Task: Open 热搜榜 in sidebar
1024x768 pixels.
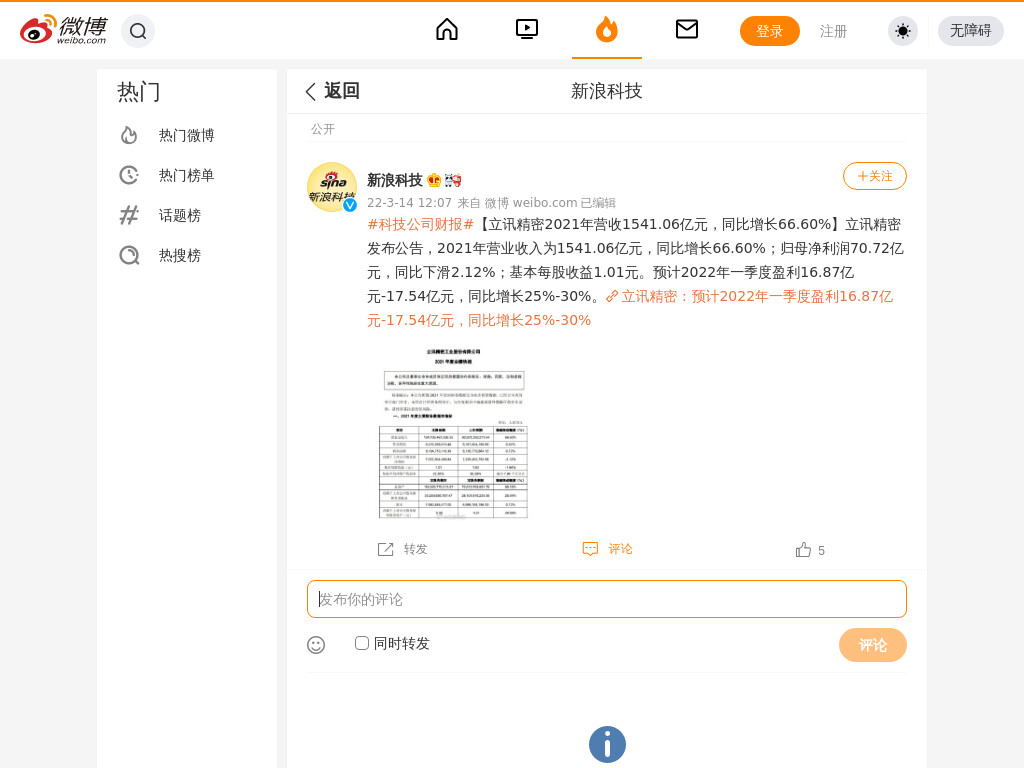Action: point(180,255)
